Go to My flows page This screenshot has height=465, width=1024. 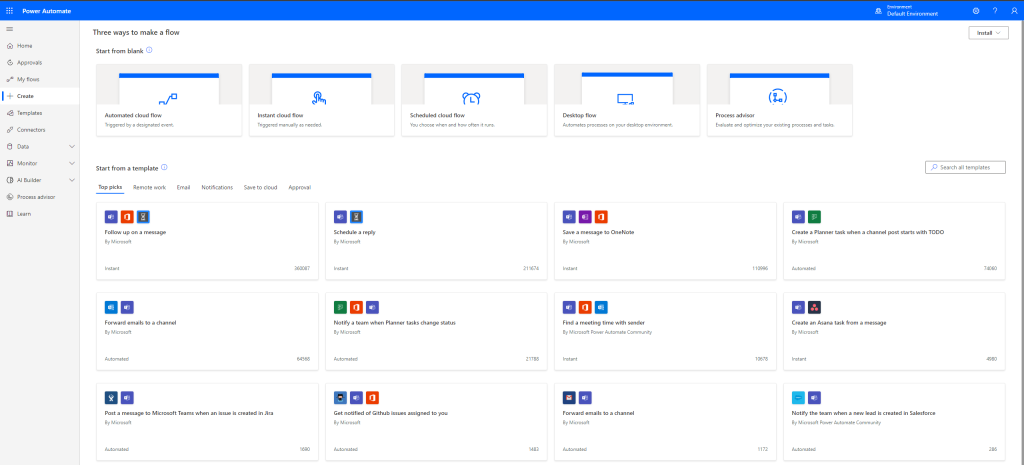[40, 79]
